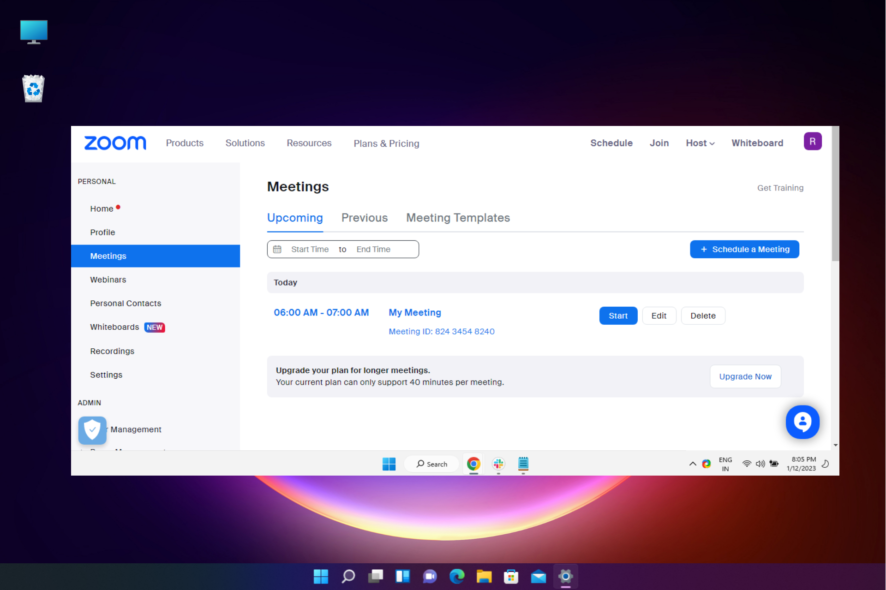Open the Recycle Bin desktop icon

(x=34, y=88)
